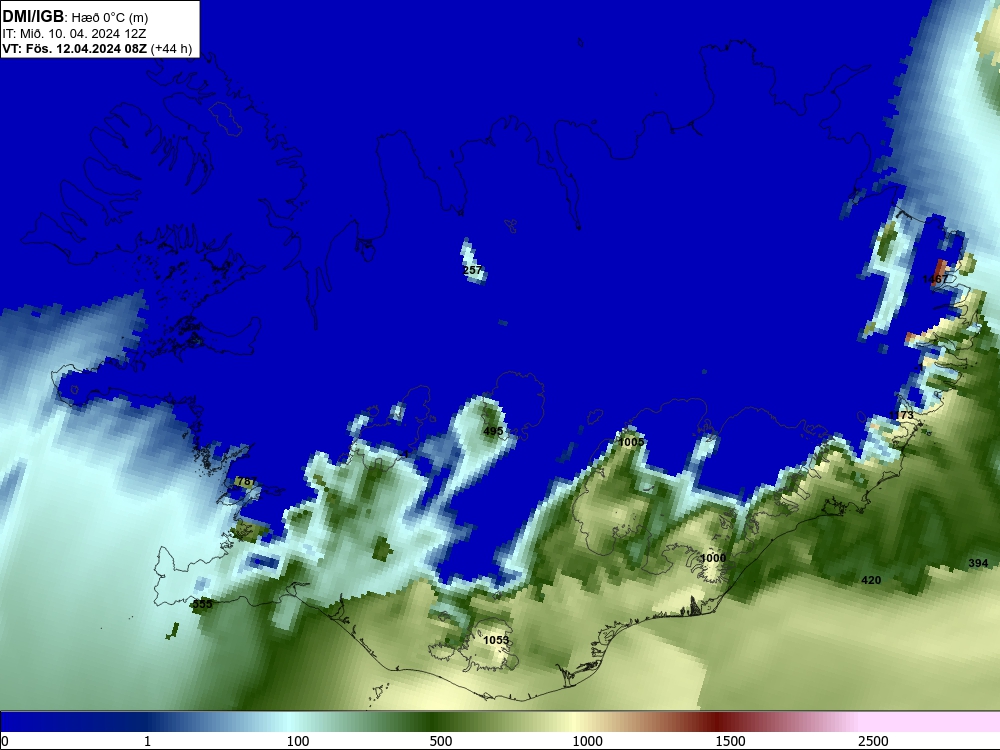Click the 420 map value label
This screenshot has height=750, width=1000.
tap(871, 580)
